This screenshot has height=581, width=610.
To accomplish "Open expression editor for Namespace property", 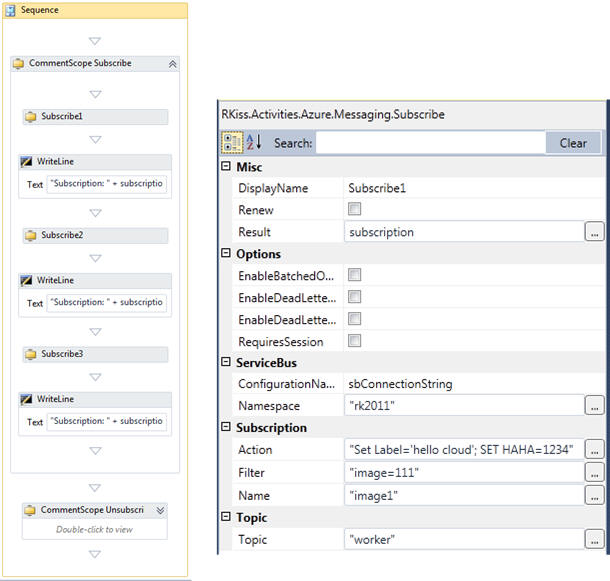I will click(x=594, y=405).
